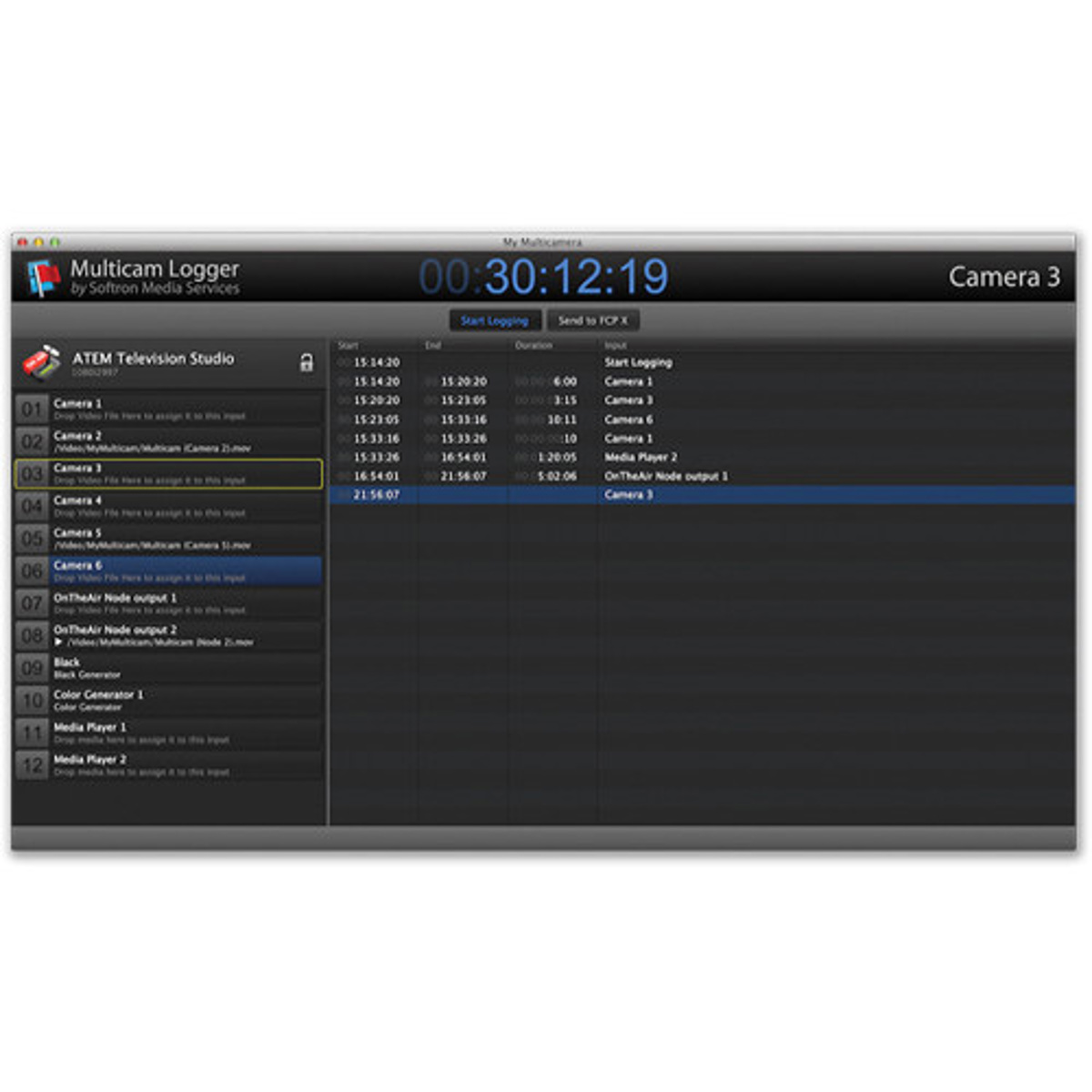This screenshot has height=1092, width=1092.
Task: Click the Duration column header
Action: tap(533, 346)
